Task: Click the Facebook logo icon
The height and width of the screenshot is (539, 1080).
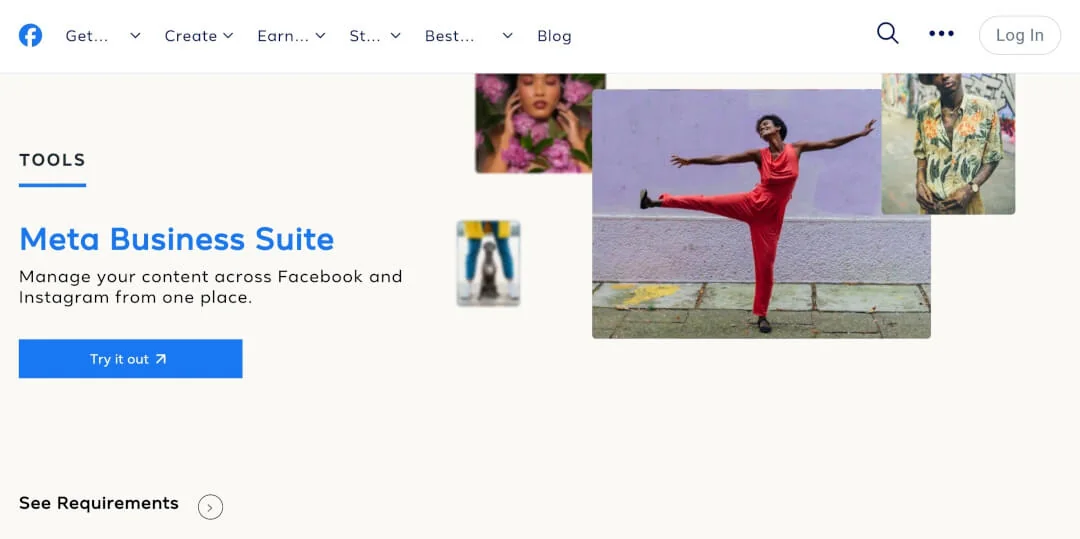Action: coord(30,36)
